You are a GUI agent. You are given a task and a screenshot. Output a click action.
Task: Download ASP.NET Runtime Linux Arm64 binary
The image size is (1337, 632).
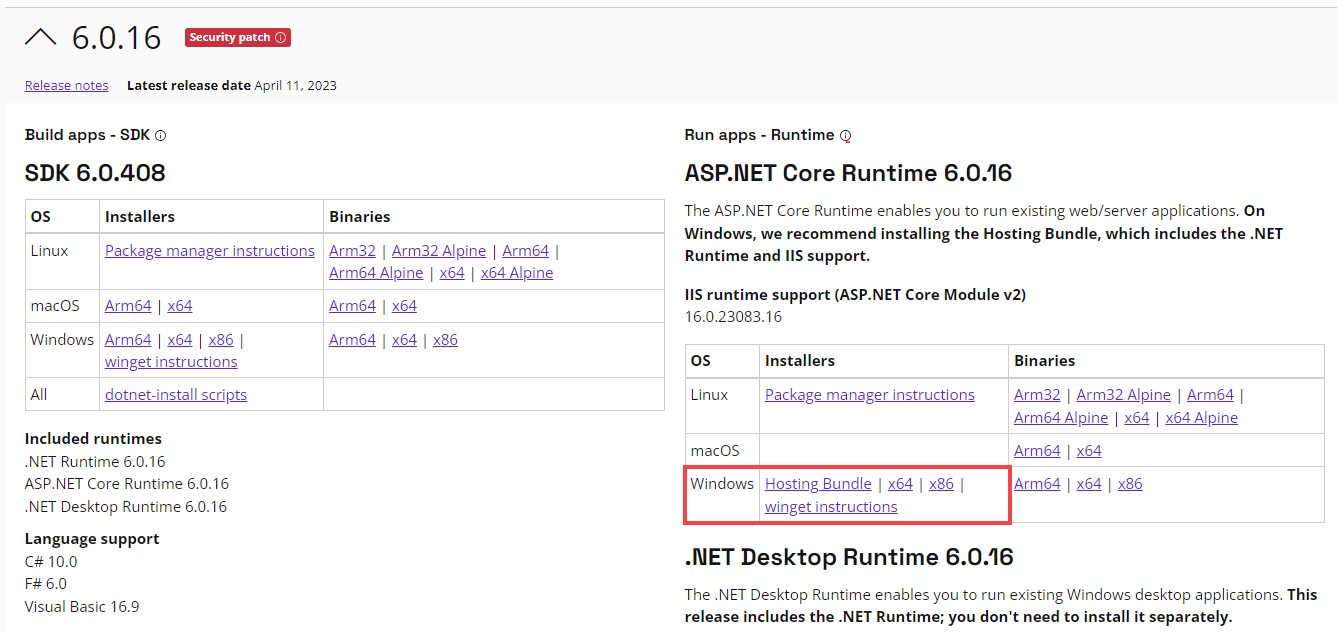pos(1211,395)
